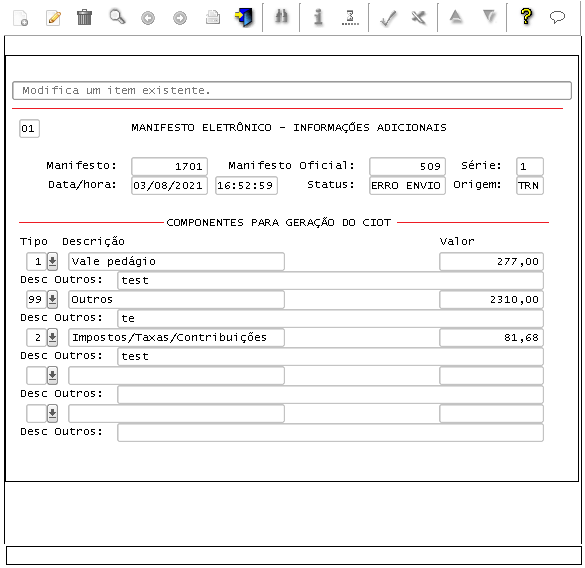This screenshot has height=568, width=585.
Task: Click the Outros description field
Action: [176, 299]
